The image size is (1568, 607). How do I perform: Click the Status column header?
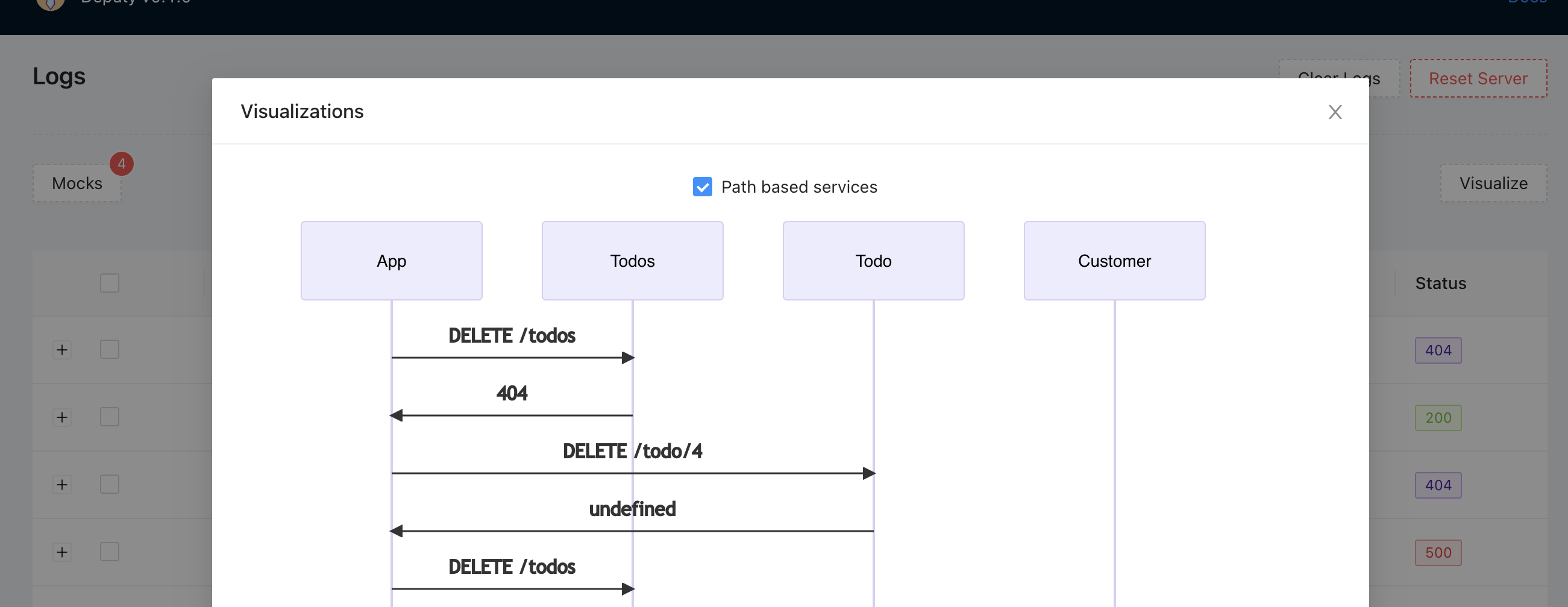click(1440, 283)
